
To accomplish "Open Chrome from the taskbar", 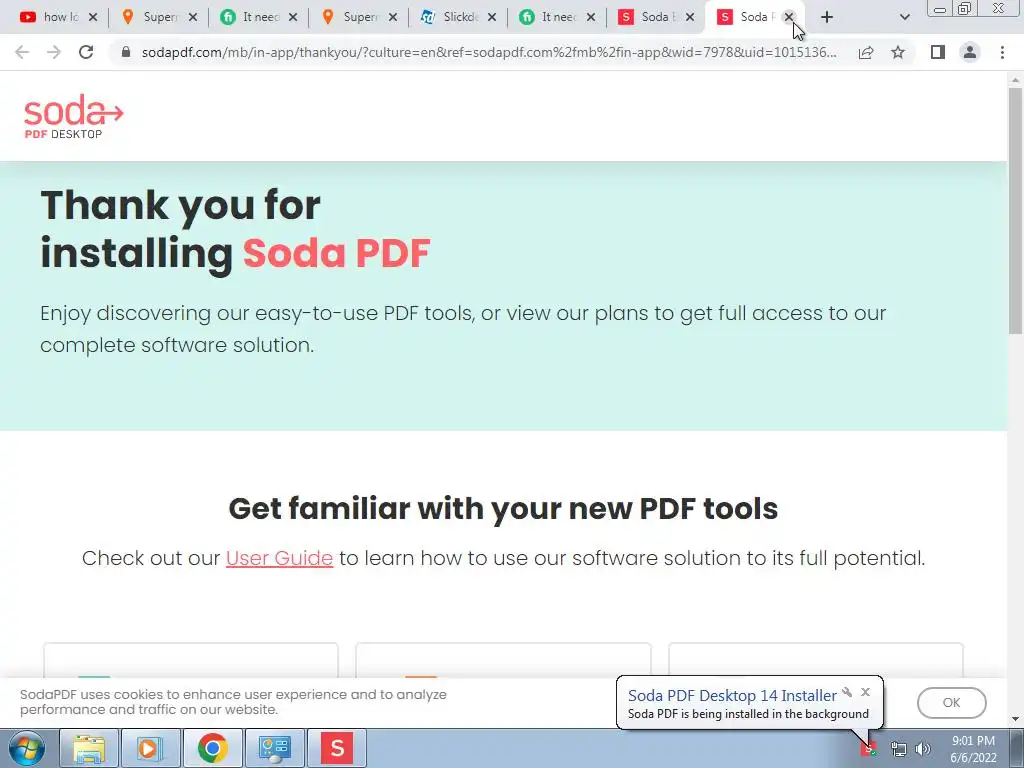I will (x=212, y=748).
